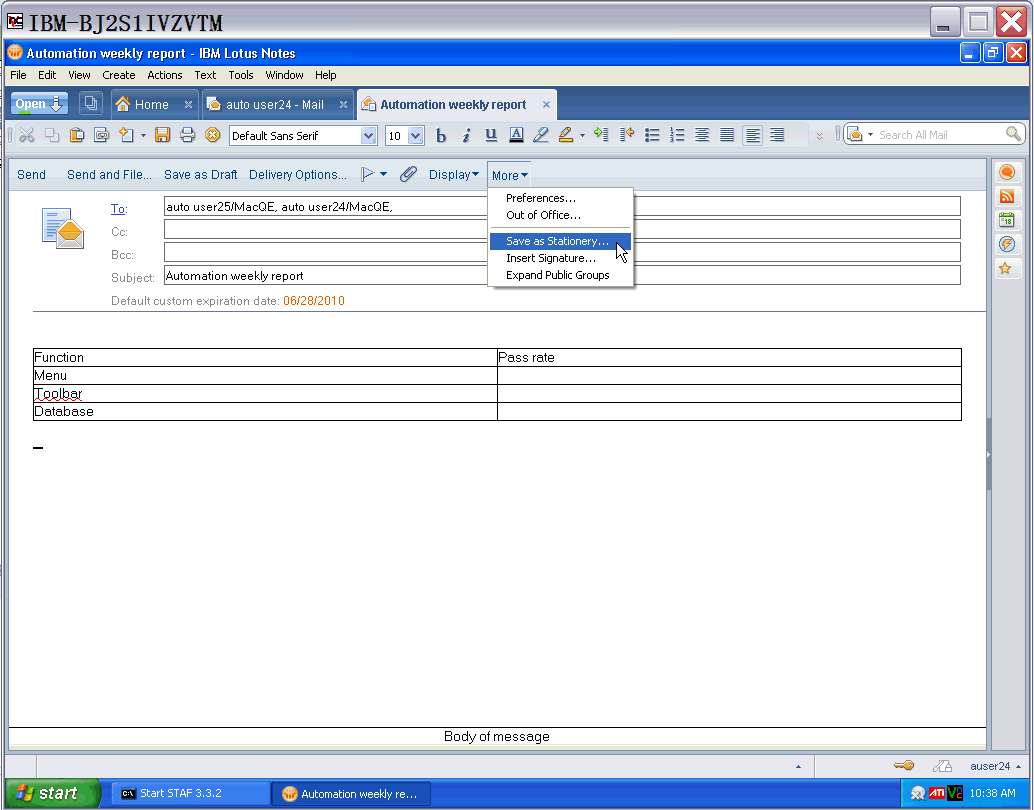Click the Send button
This screenshot has width=1034, height=810.
(x=31, y=175)
